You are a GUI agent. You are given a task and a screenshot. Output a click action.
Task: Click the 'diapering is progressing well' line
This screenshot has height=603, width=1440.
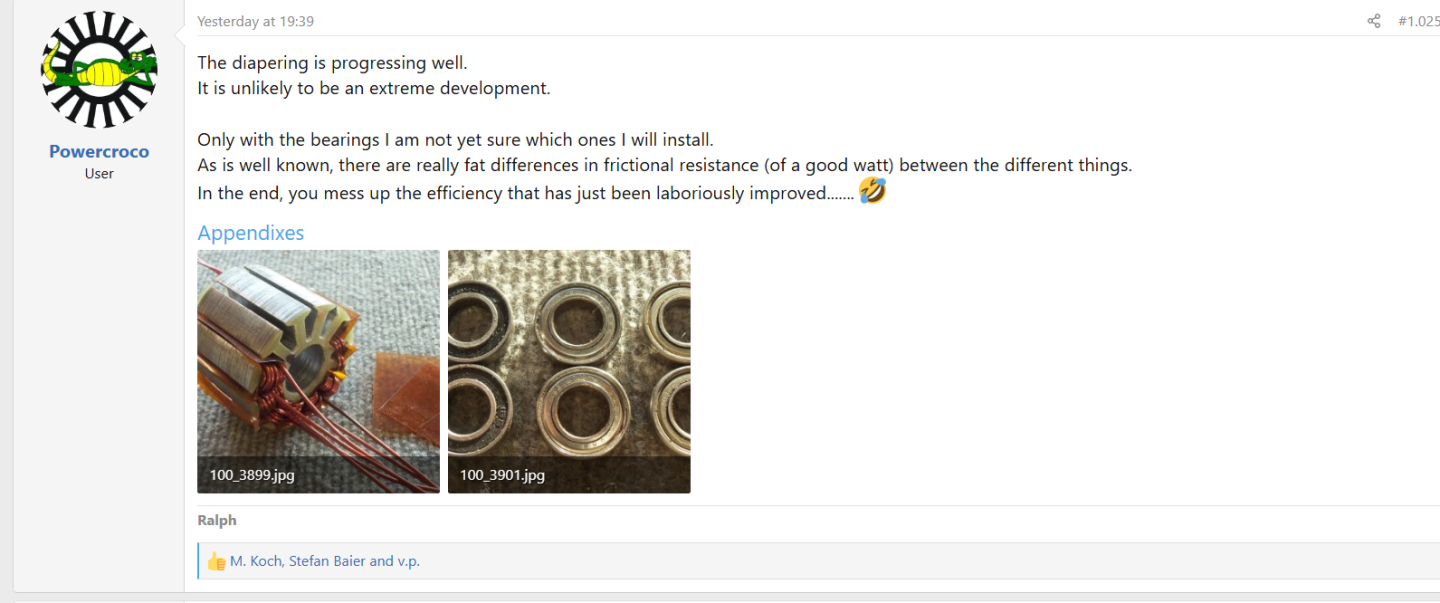click(332, 63)
